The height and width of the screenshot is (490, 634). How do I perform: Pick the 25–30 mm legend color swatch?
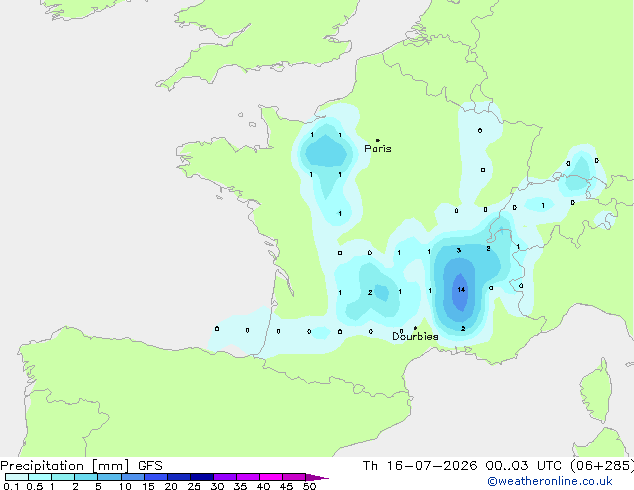click(x=202, y=477)
